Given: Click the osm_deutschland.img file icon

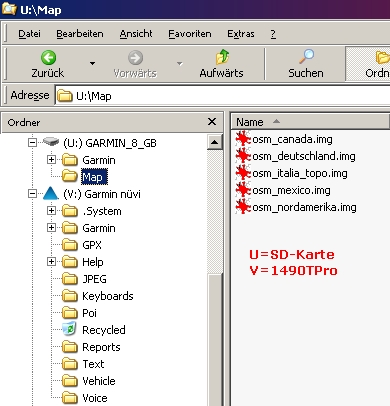Looking at the screenshot, I should 243,156.
